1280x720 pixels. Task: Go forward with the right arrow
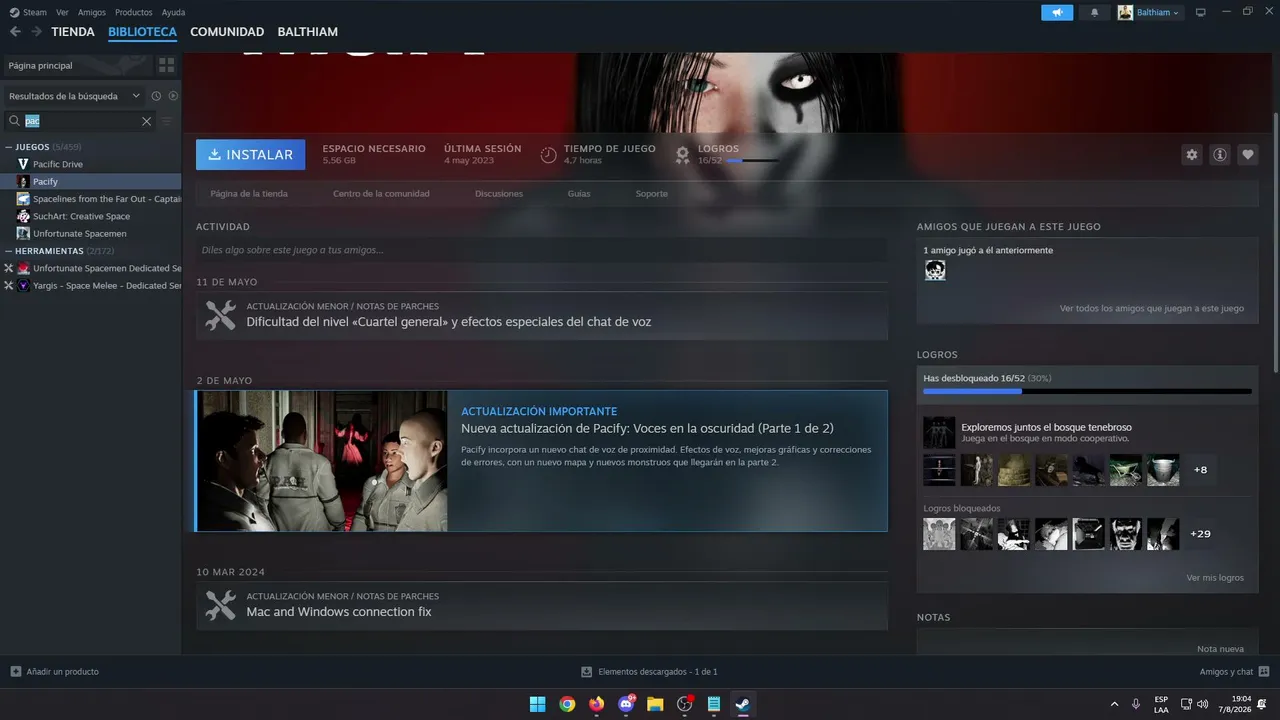point(37,32)
